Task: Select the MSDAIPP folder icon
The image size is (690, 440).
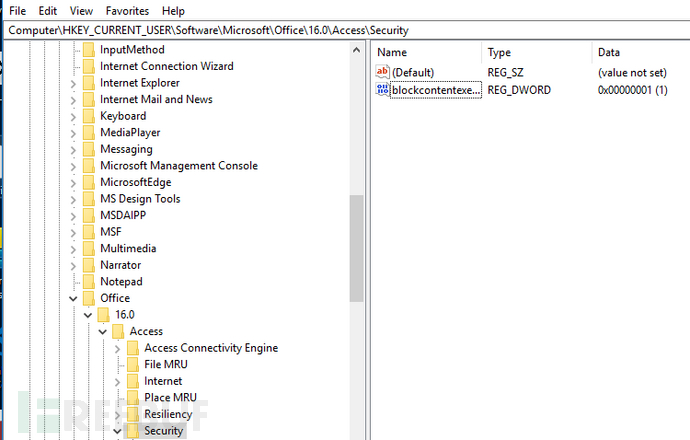Action: (x=89, y=215)
